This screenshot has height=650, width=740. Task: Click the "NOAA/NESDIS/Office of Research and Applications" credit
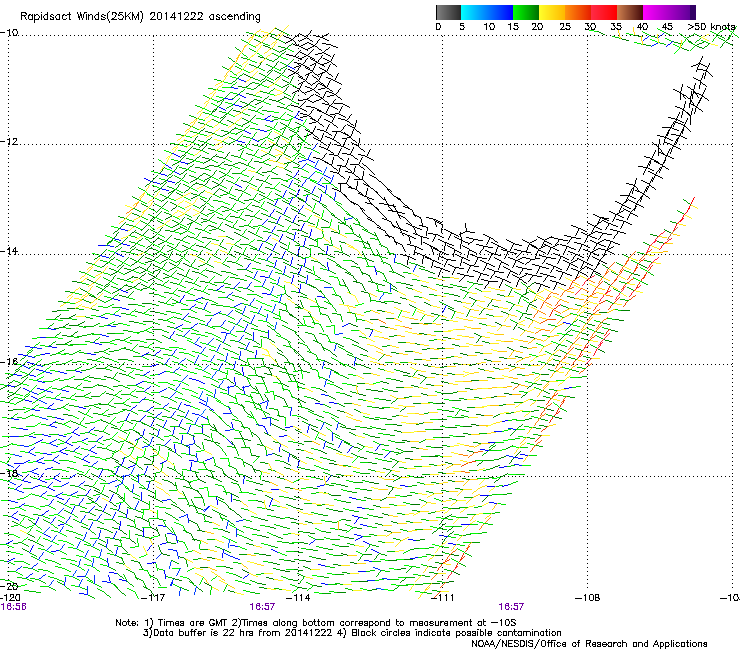tap(589, 644)
